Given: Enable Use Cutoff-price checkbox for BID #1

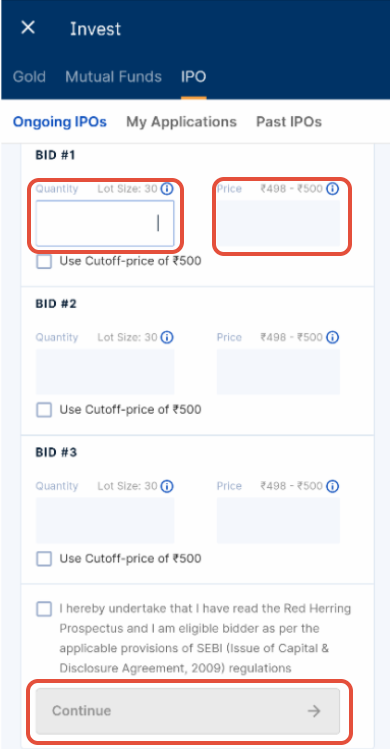Looking at the screenshot, I should pyautogui.click(x=44, y=262).
